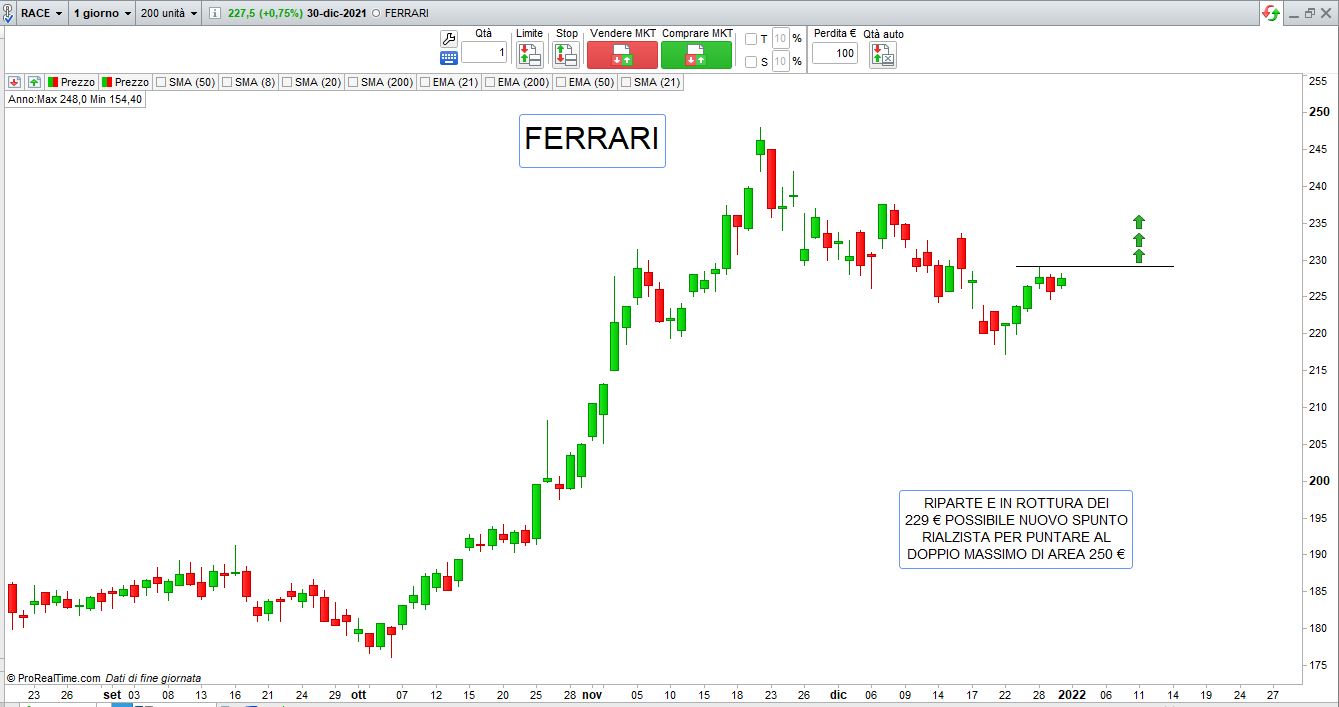
Task: Open the RACE ticker dropdown
Action: [x=43, y=13]
